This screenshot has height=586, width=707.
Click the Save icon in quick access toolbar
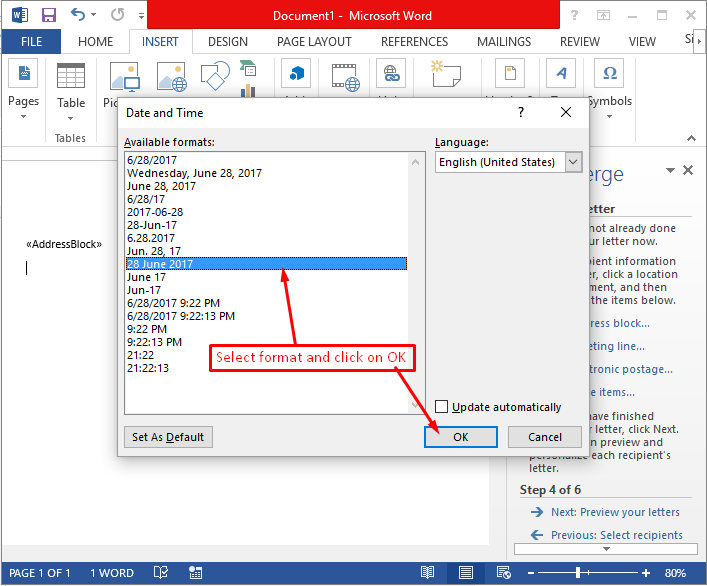click(x=49, y=15)
